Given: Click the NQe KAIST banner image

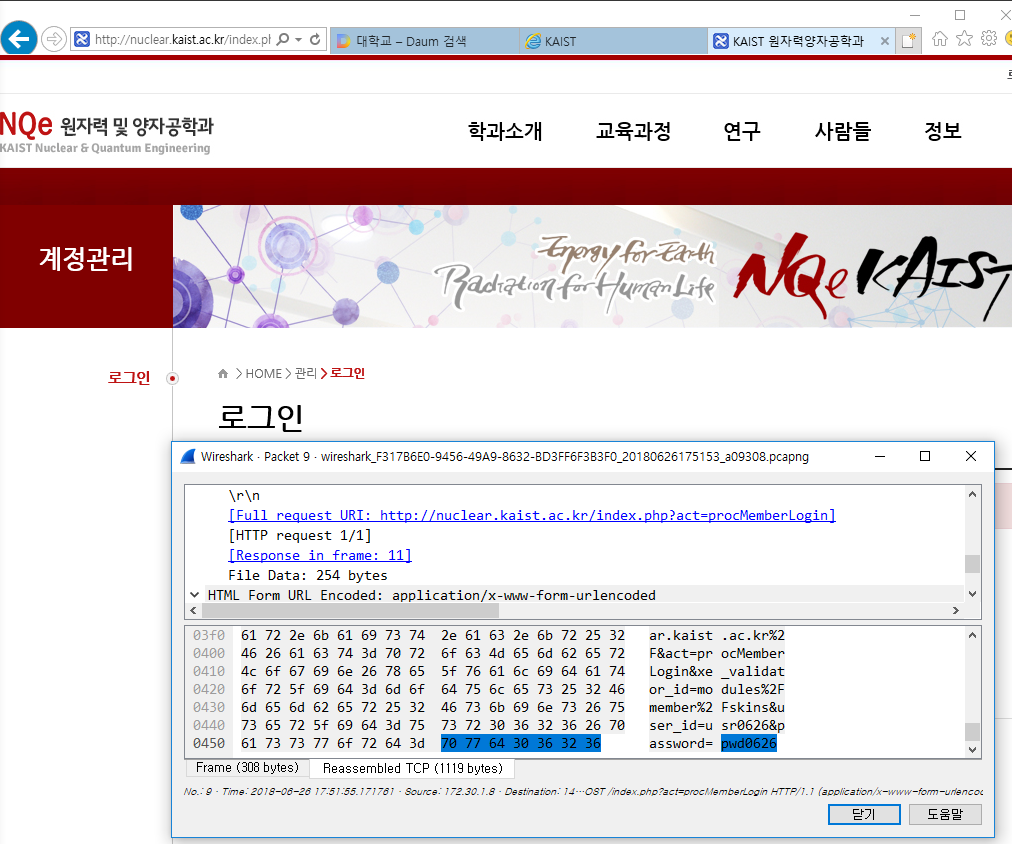Looking at the screenshot, I should pyautogui.click(x=592, y=266).
